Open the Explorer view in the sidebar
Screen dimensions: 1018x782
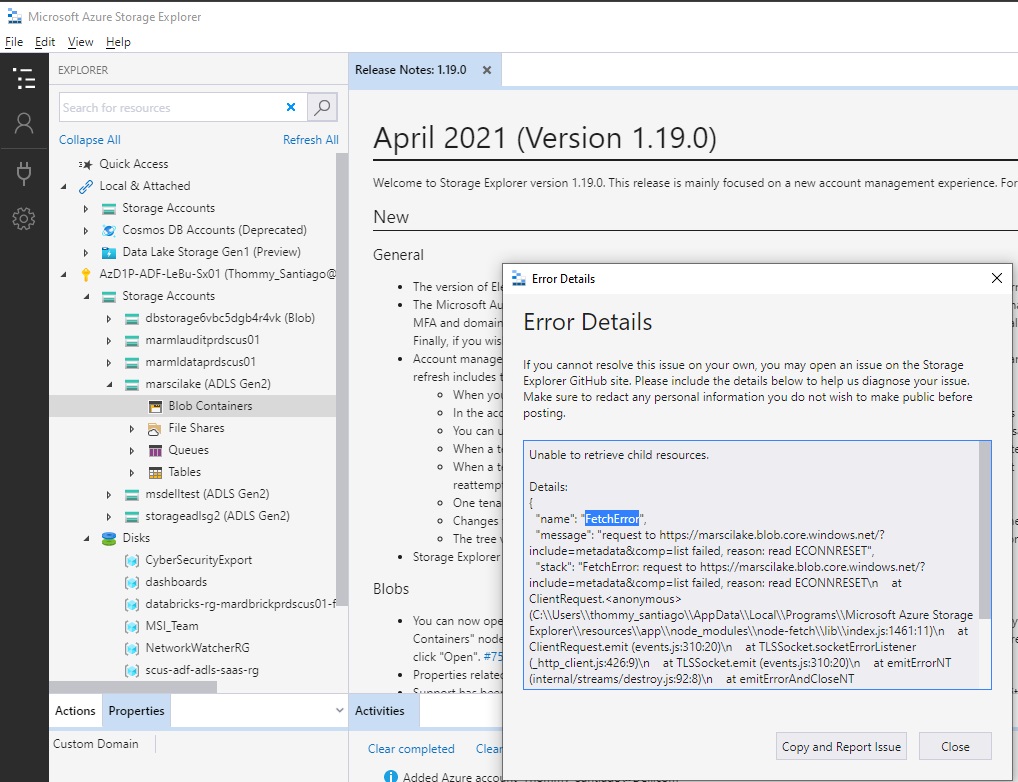pyautogui.click(x=24, y=78)
